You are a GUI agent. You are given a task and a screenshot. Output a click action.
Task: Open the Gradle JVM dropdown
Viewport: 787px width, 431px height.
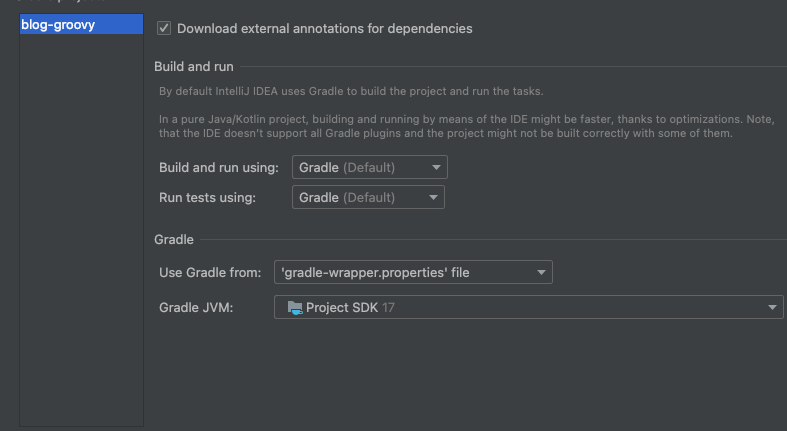point(529,307)
